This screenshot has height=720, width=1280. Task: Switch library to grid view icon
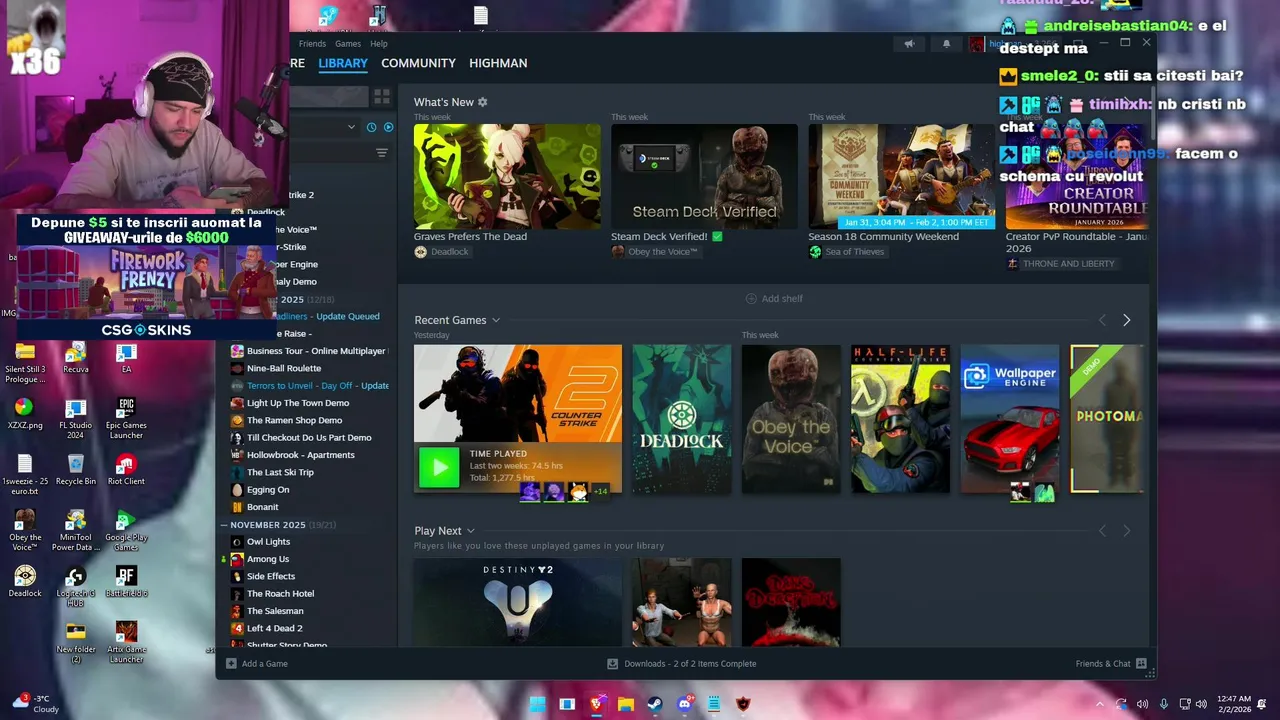pyautogui.click(x=381, y=97)
